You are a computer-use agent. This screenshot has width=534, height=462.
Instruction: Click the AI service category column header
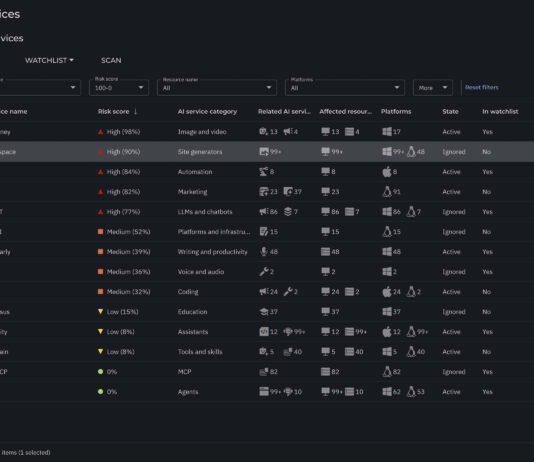[207, 112]
